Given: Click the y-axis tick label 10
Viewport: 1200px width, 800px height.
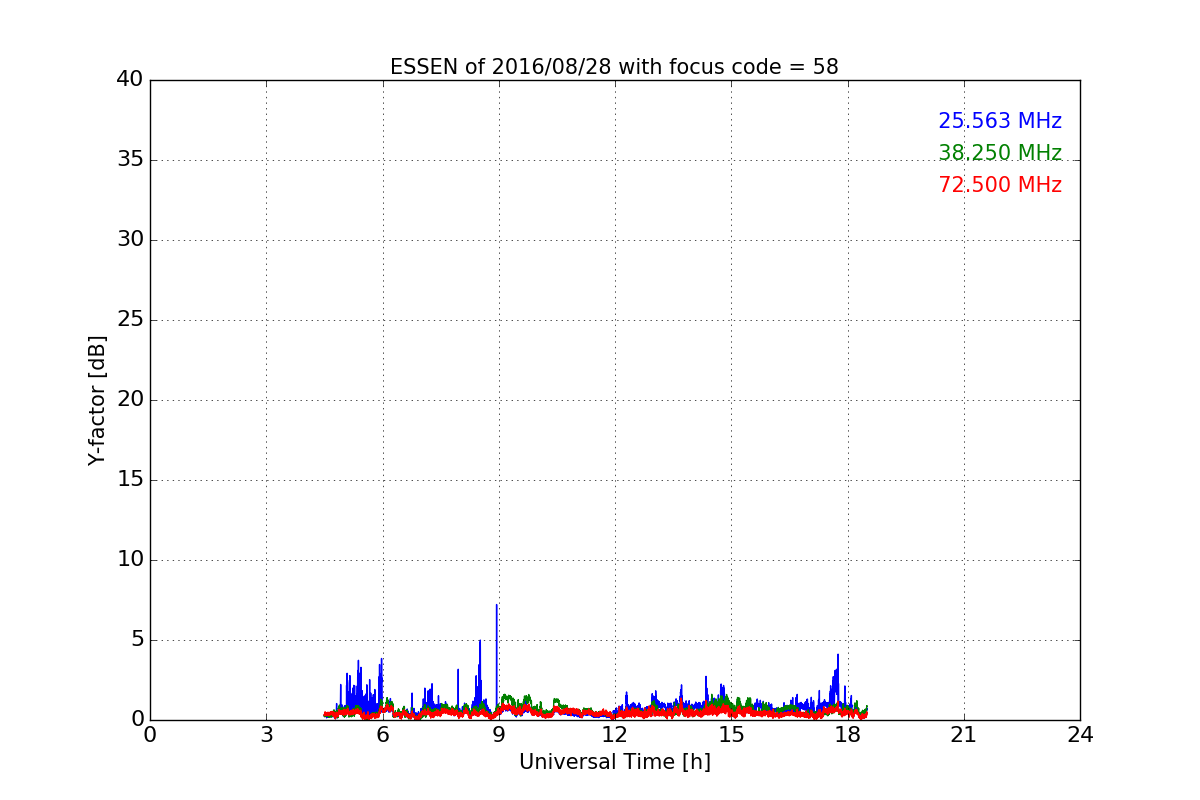Looking at the screenshot, I should coord(130,560).
